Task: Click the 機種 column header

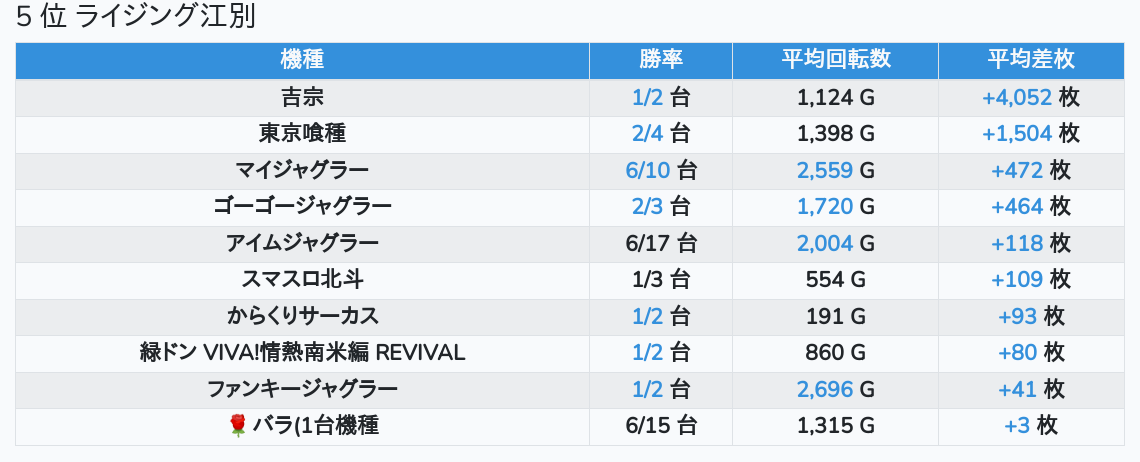Action: point(302,60)
